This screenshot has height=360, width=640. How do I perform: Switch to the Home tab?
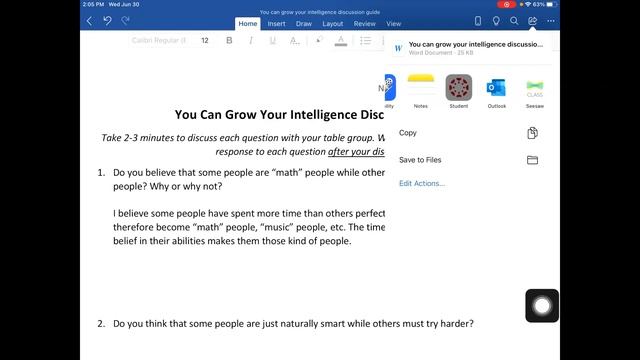[x=248, y=24]
